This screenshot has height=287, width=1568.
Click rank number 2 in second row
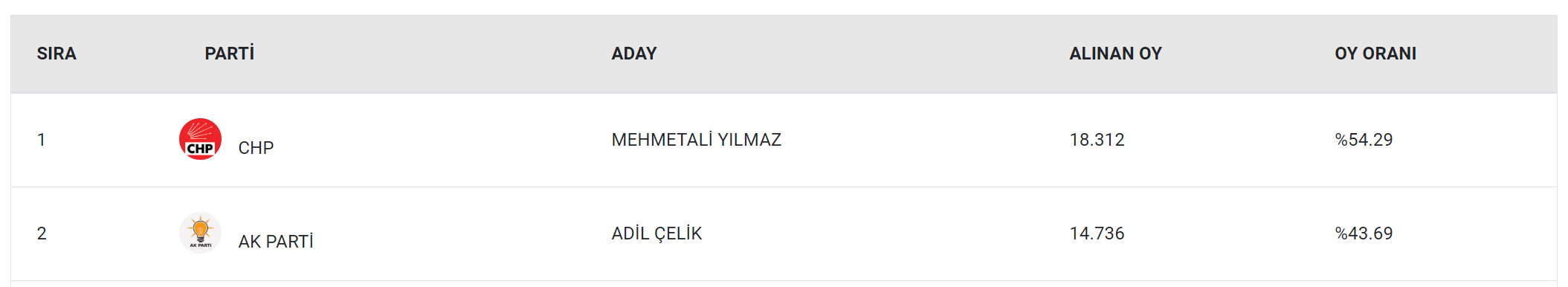[42, 233]
